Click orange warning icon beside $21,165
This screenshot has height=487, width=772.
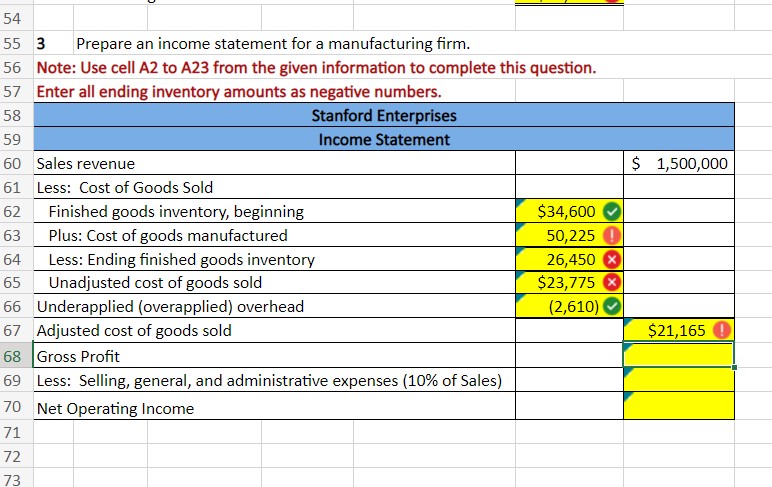pos(722,330)
